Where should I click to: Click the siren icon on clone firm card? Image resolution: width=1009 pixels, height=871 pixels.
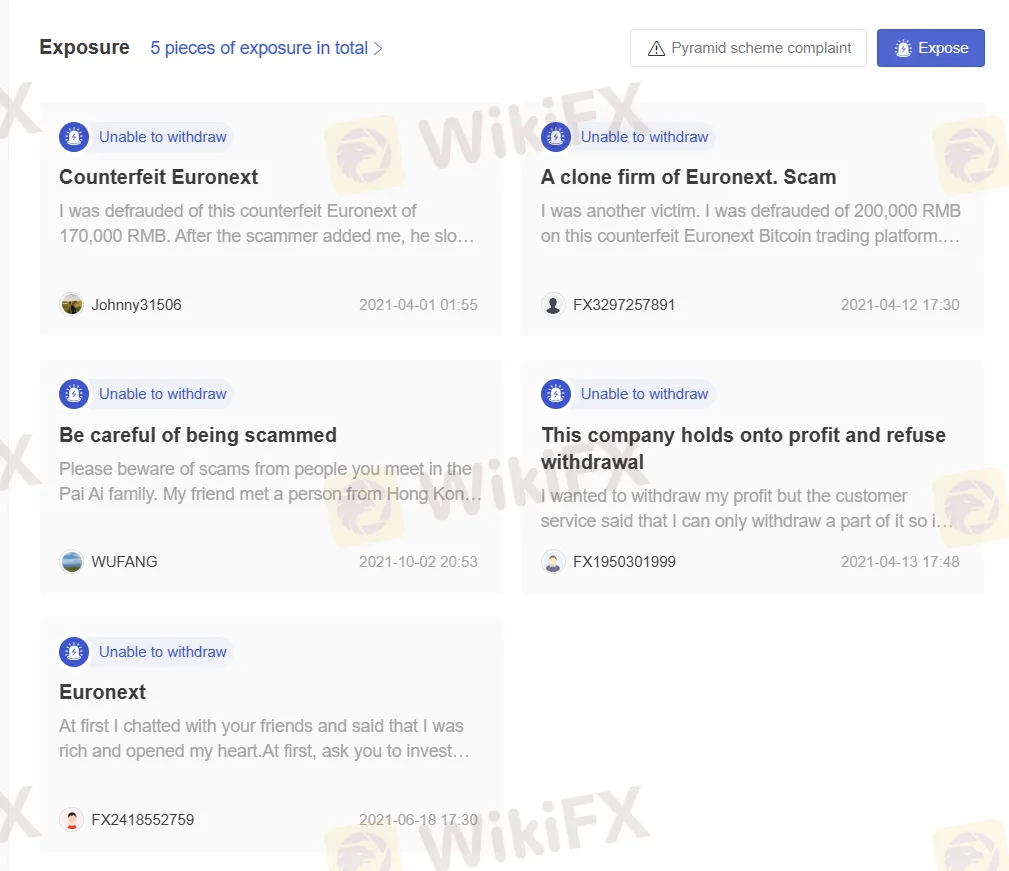point(556,137)
